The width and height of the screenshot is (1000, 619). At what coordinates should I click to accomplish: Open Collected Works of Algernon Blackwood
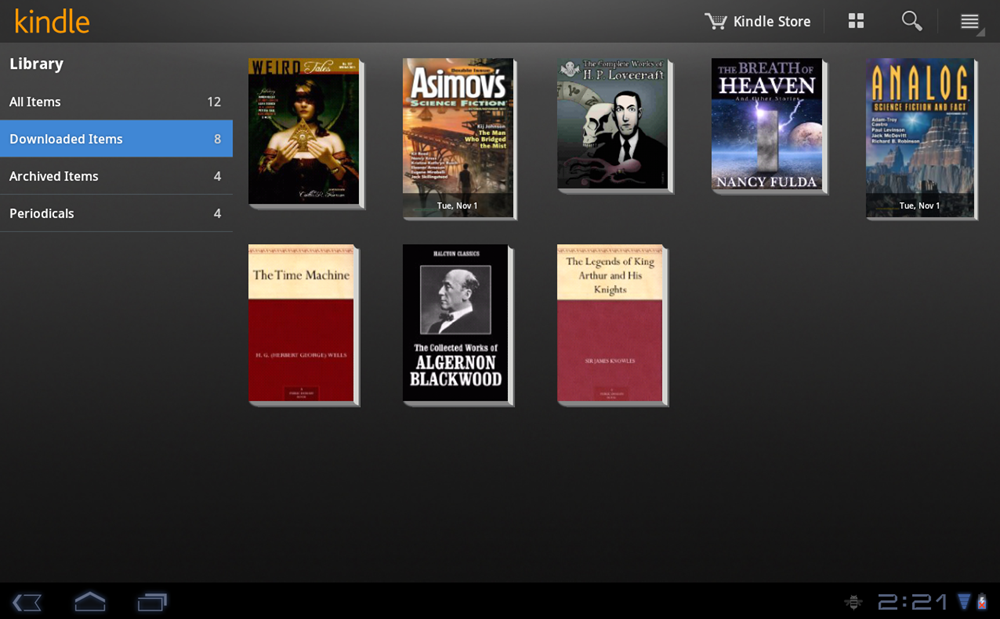(456, 324)
